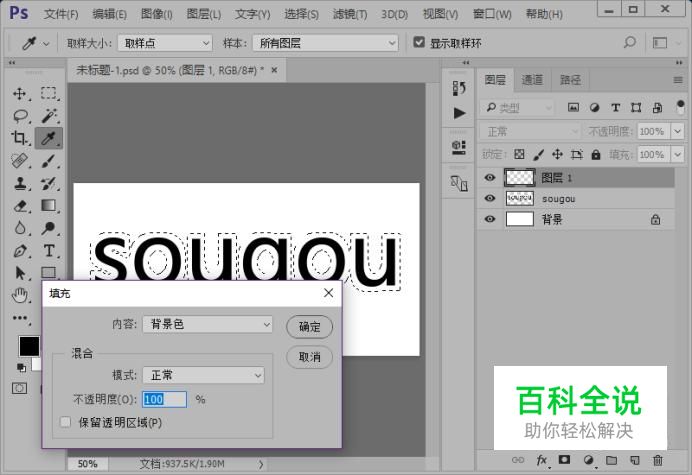Switch to the 路径 tab
This screenshot has height=475, width=692.
tap(570, 80)
